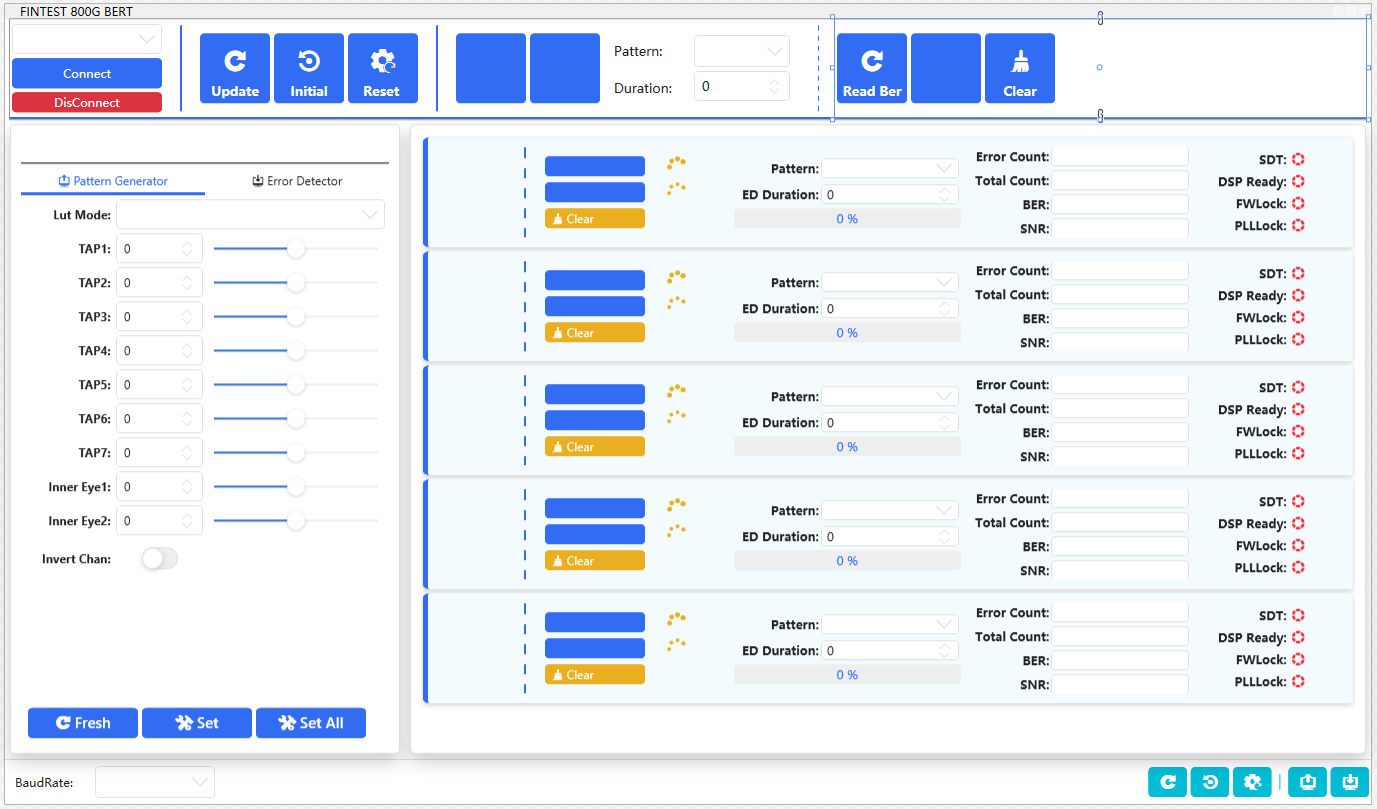Click the refresh icon at bottom right
Screen dimensions: 1377x809
1167,782
